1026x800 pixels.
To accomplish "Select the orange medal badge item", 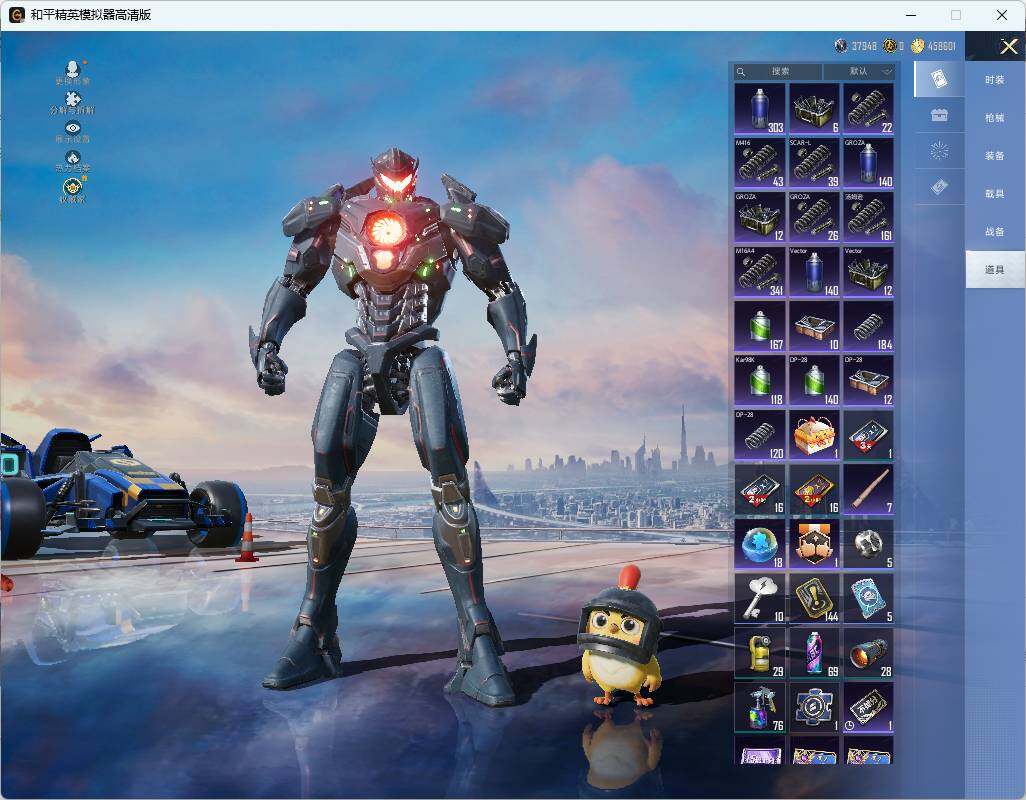I will [x=814, y=544].
